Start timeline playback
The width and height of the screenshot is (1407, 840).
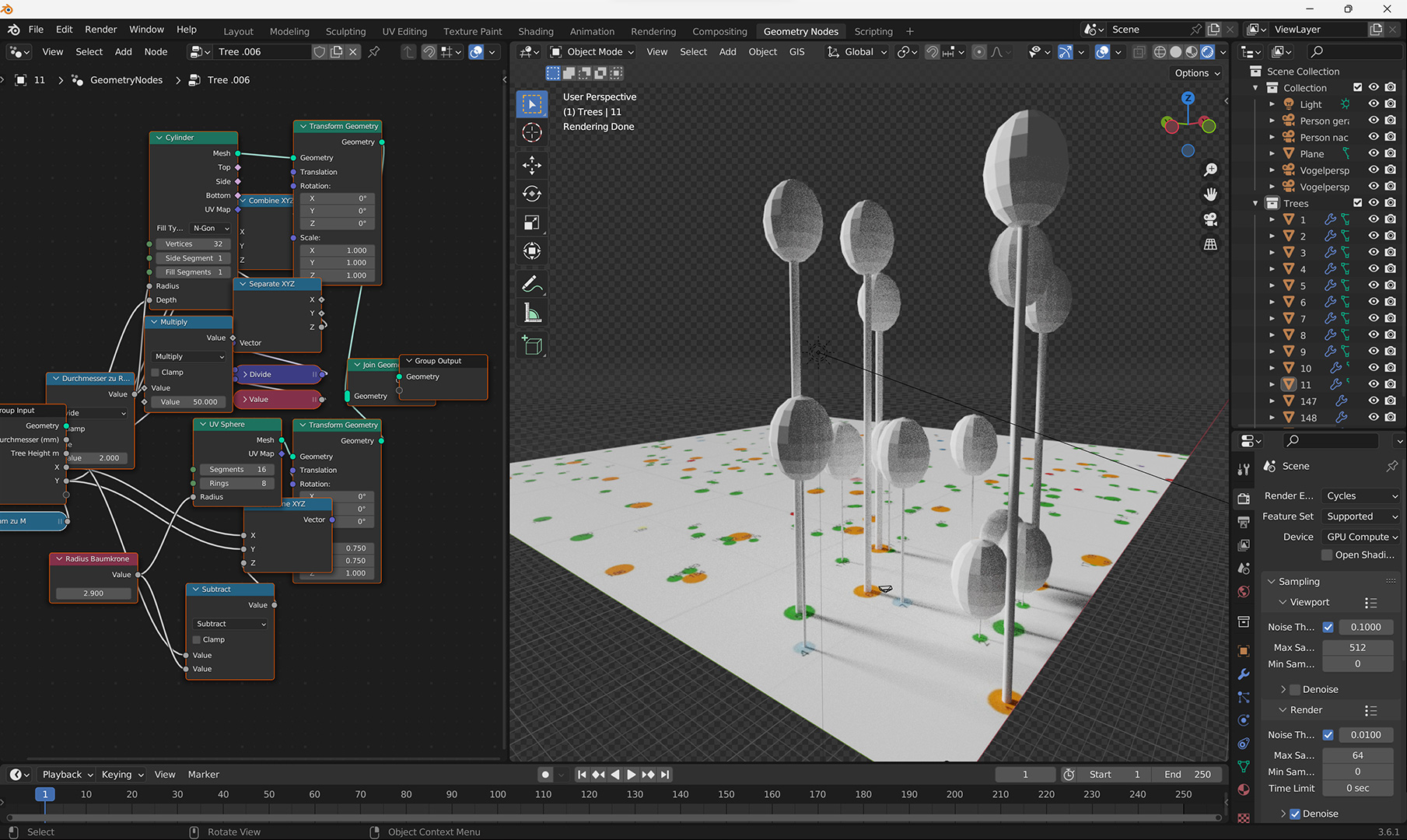(x=631, y=775)
